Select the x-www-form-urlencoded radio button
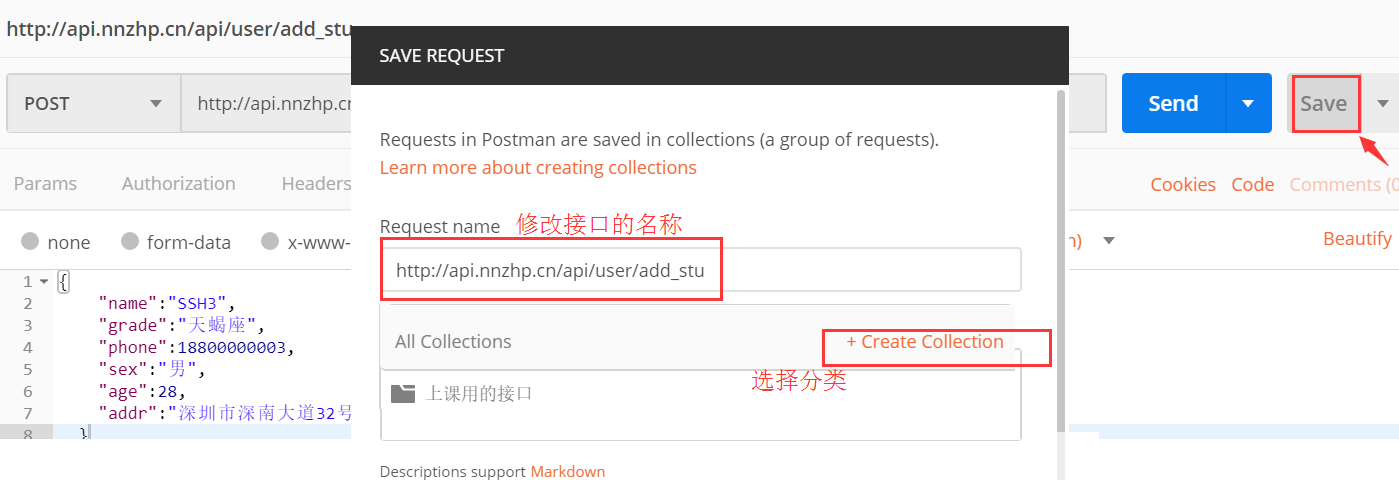1399x480 pixels. pyautogui.click(x=270, y=241)
